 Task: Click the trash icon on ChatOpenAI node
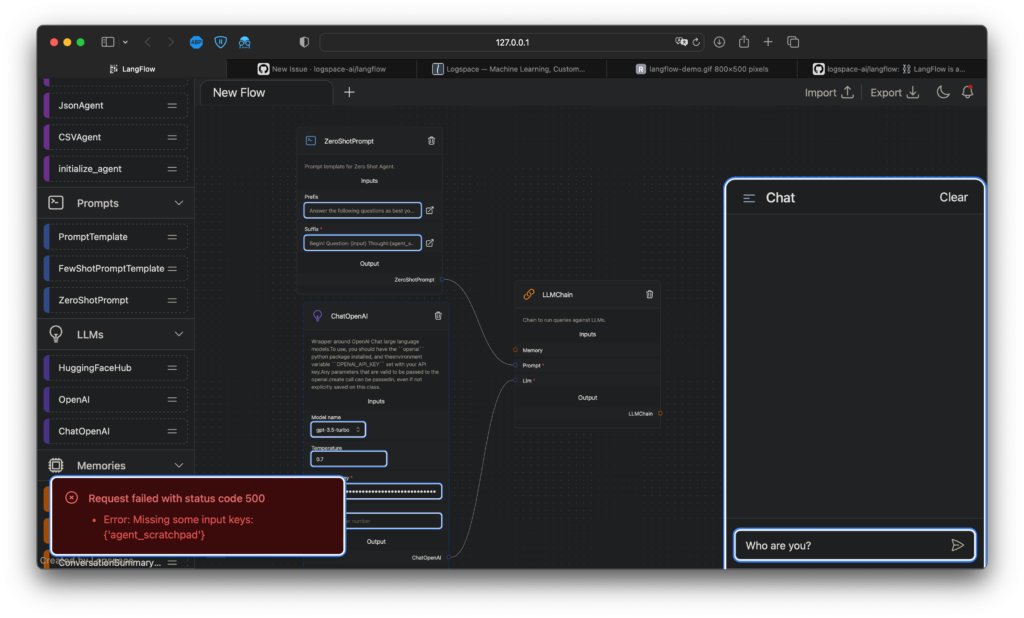437,315
